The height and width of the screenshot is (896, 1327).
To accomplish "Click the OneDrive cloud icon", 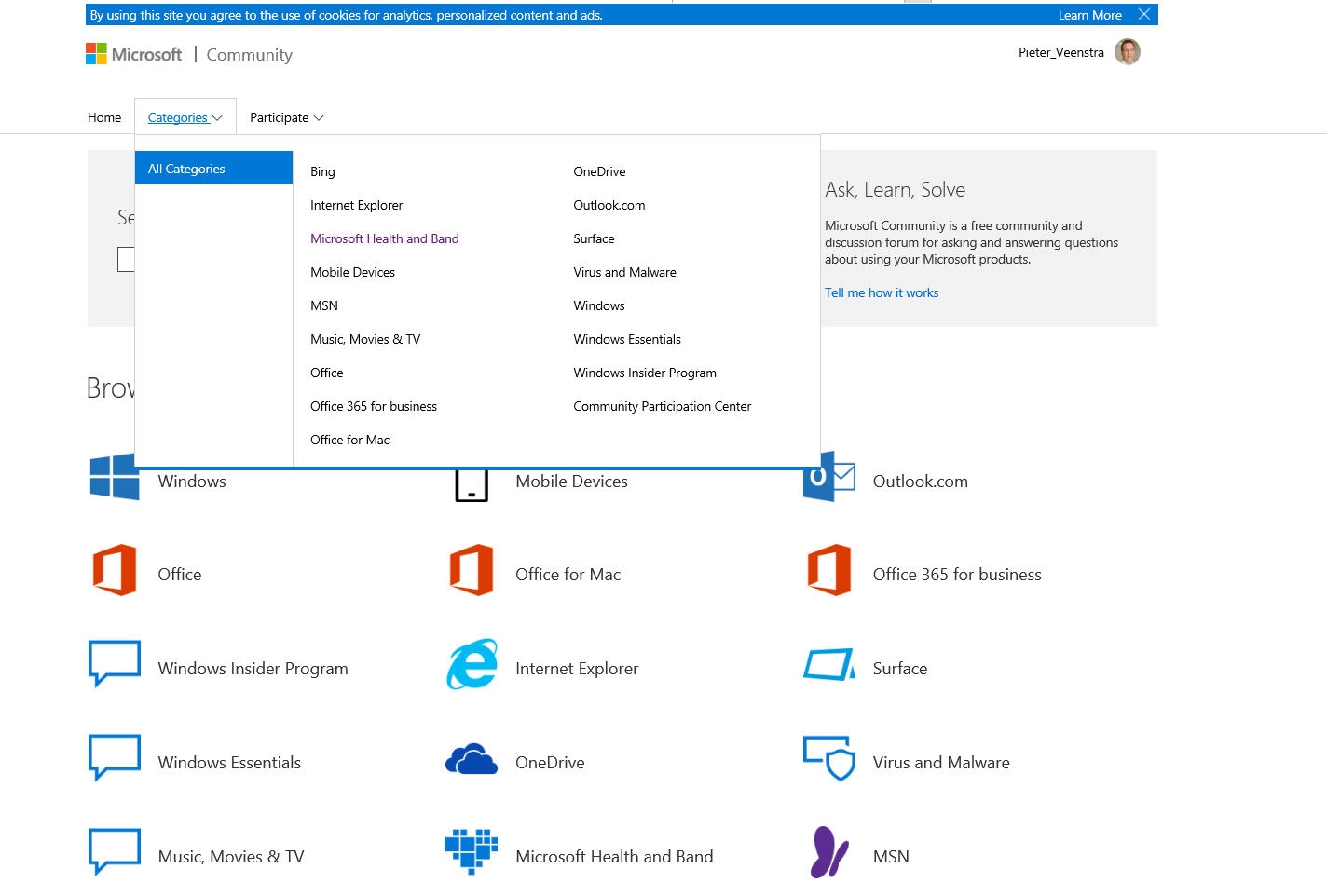I will [472, 759].
